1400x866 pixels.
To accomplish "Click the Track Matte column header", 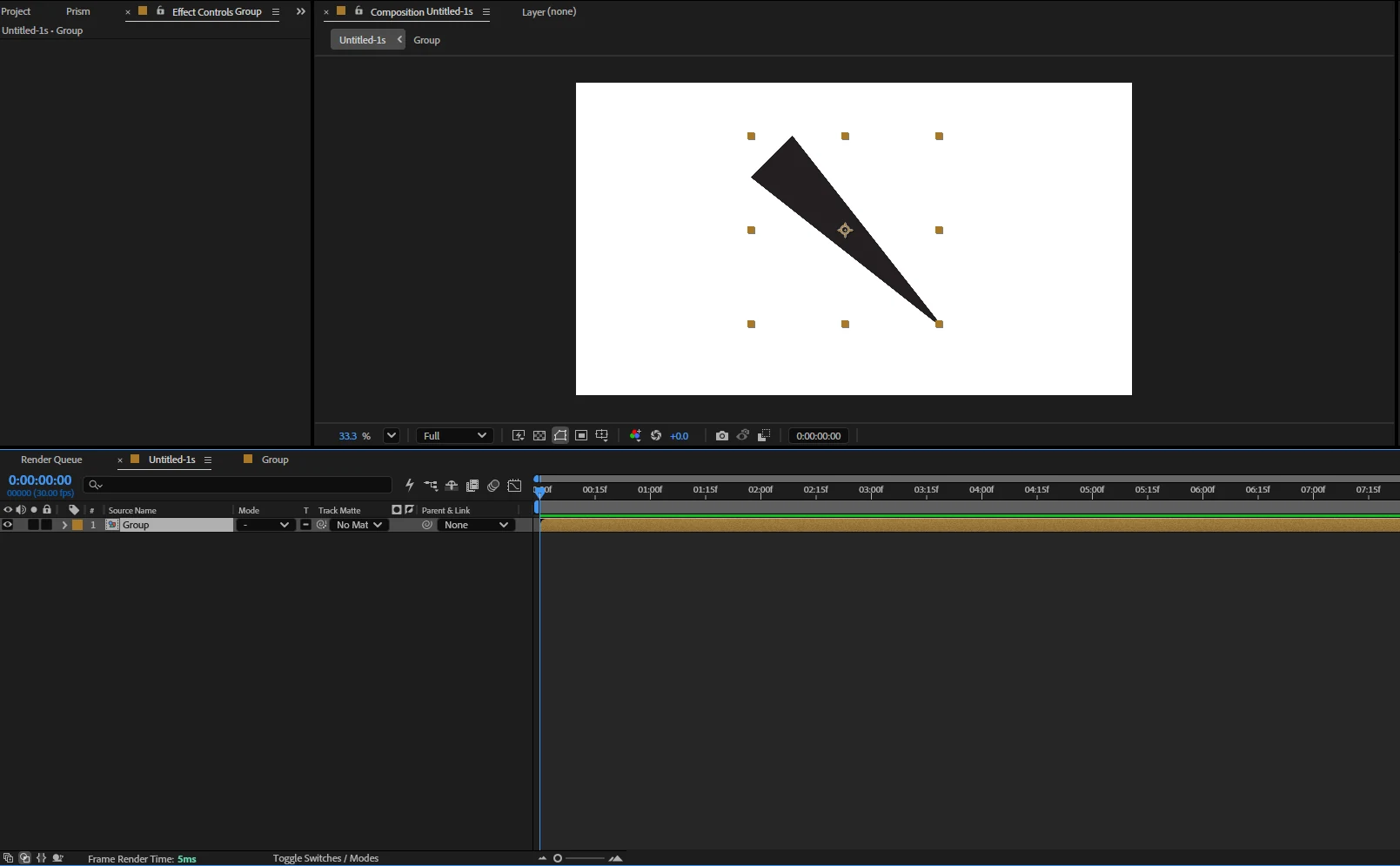I will tap(339, 510).
